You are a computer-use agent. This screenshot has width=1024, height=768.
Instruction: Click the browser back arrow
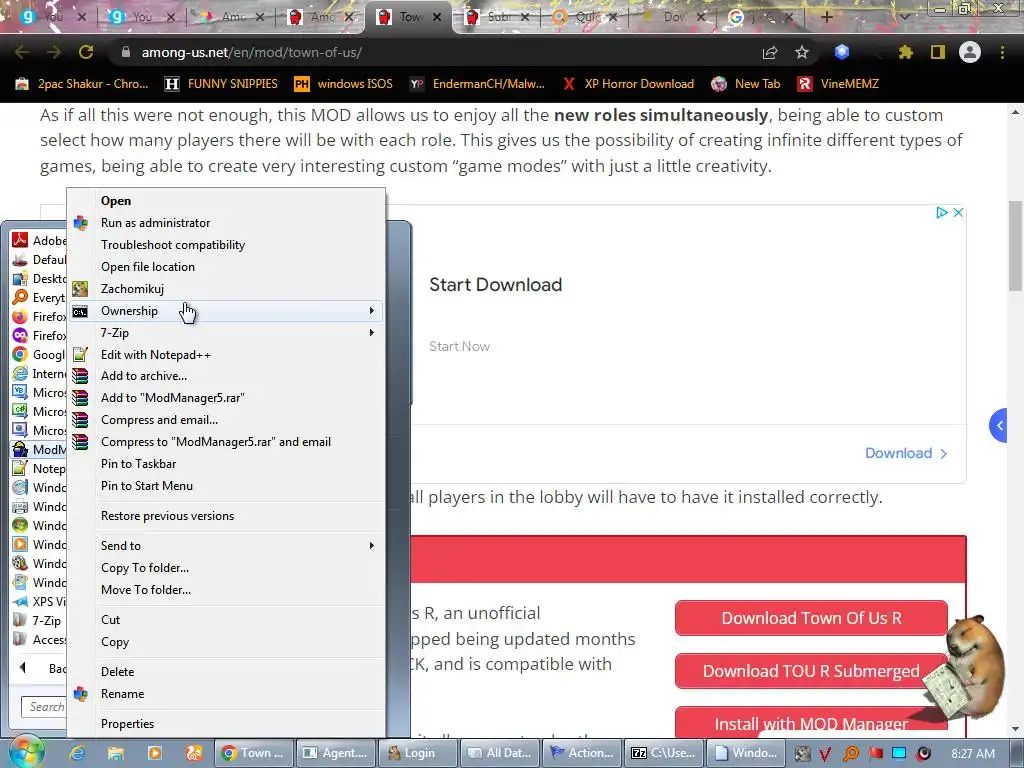pos(22,52)
